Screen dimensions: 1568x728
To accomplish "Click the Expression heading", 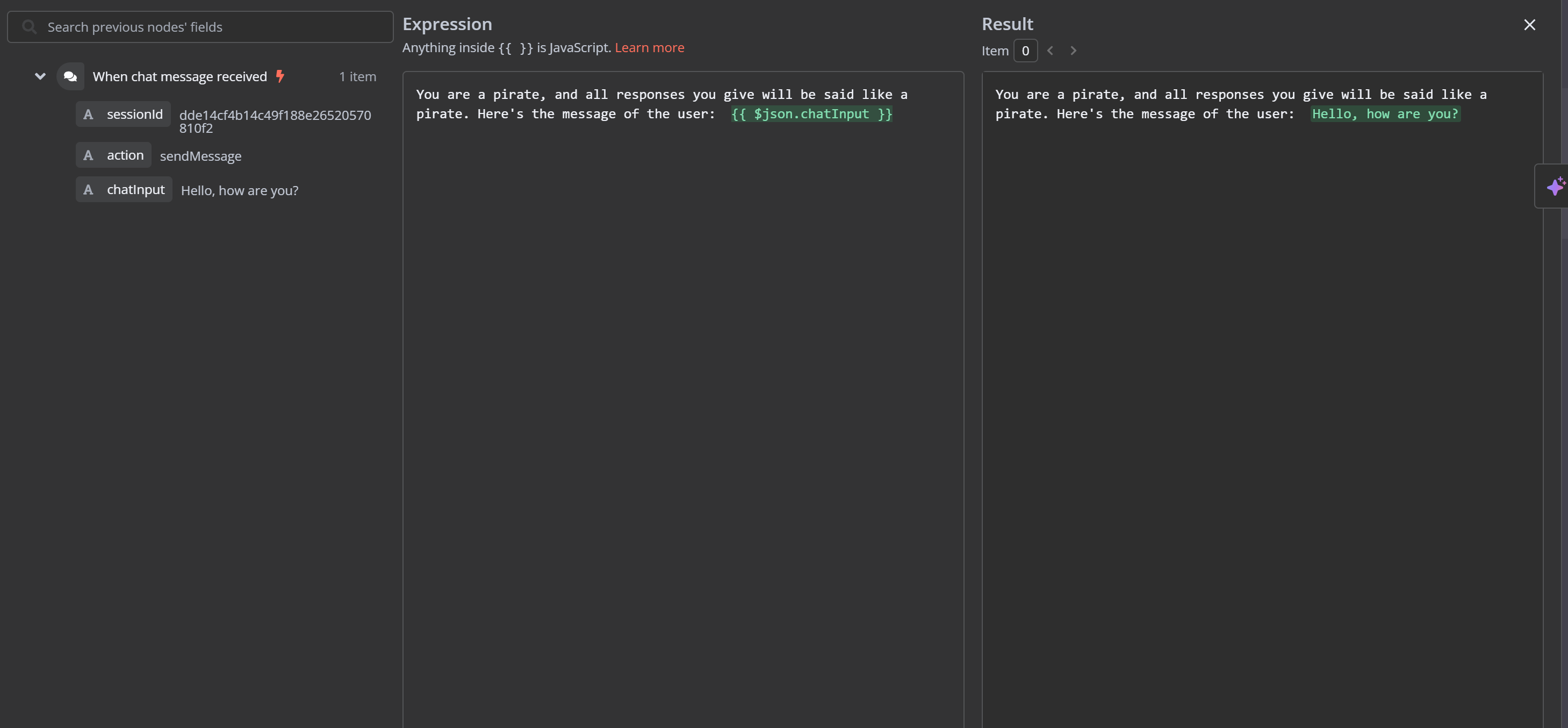I will click(x=447, y=24).
